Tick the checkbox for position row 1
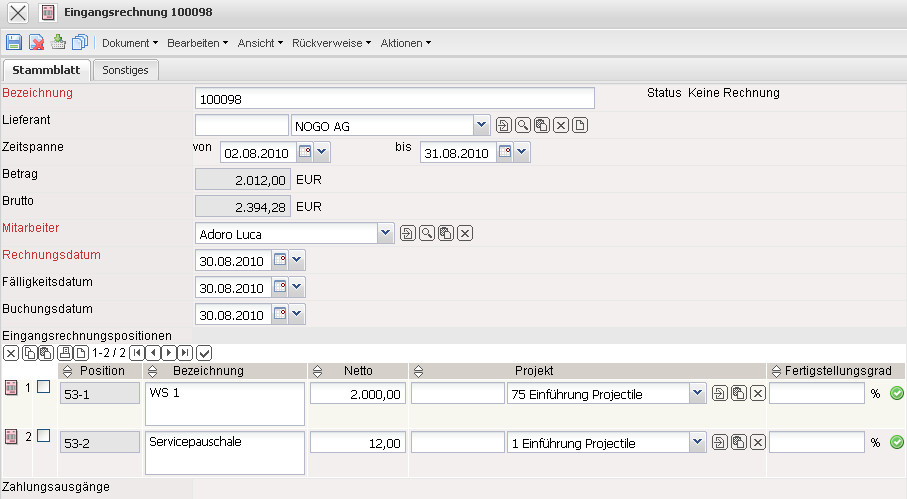907x499 pixels. pos(43,388)
